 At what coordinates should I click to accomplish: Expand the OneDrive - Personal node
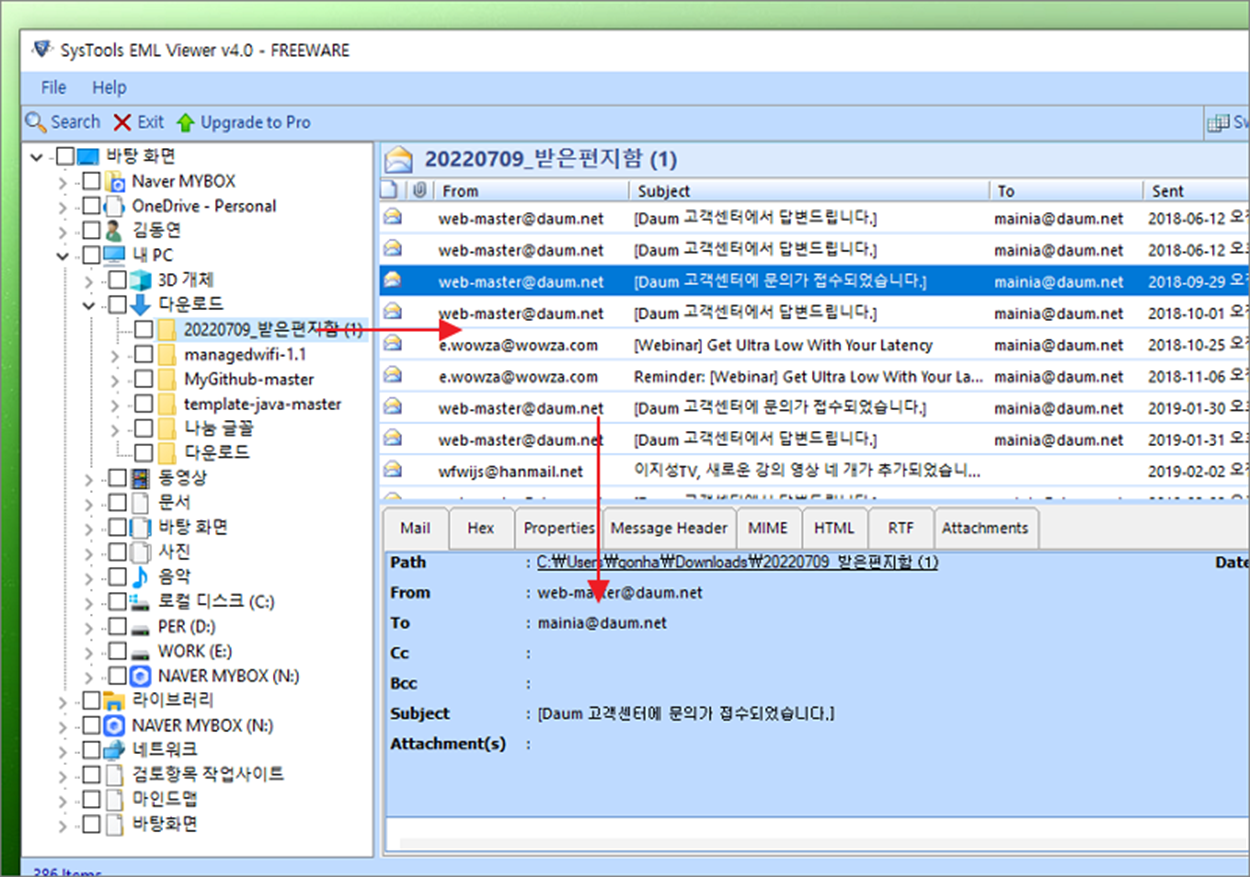pos(63,206)
